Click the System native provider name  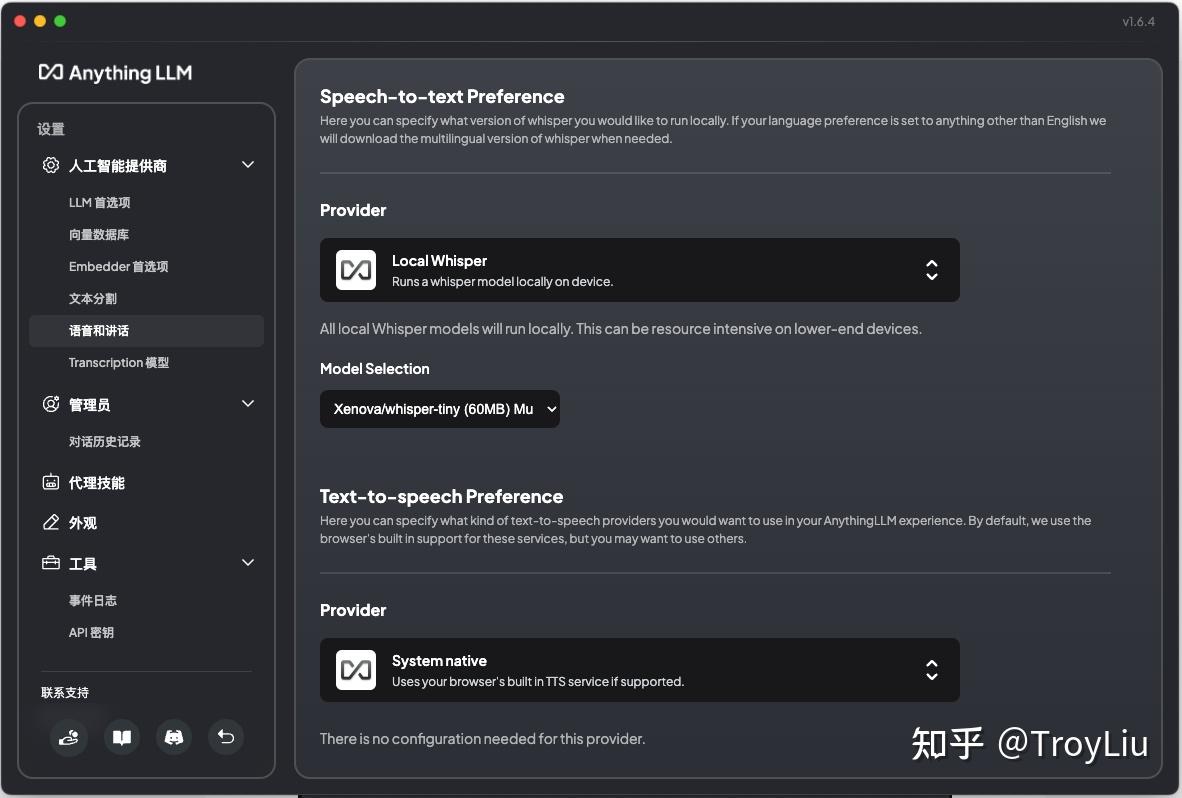pyautogui.click(x=439, y=661)
